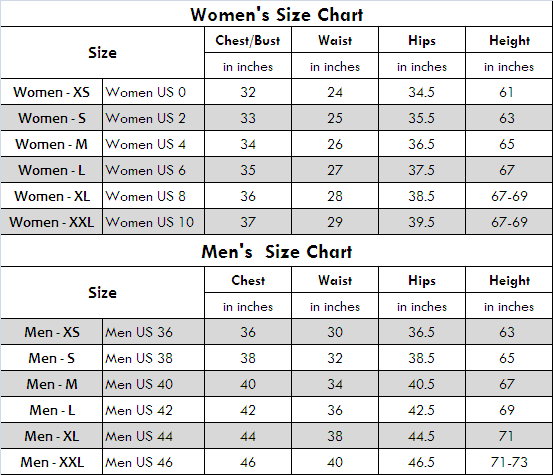This screenshot has width=553, height=475.
Task: Select the Men - XS row label
Action: [x=52, y=332]
